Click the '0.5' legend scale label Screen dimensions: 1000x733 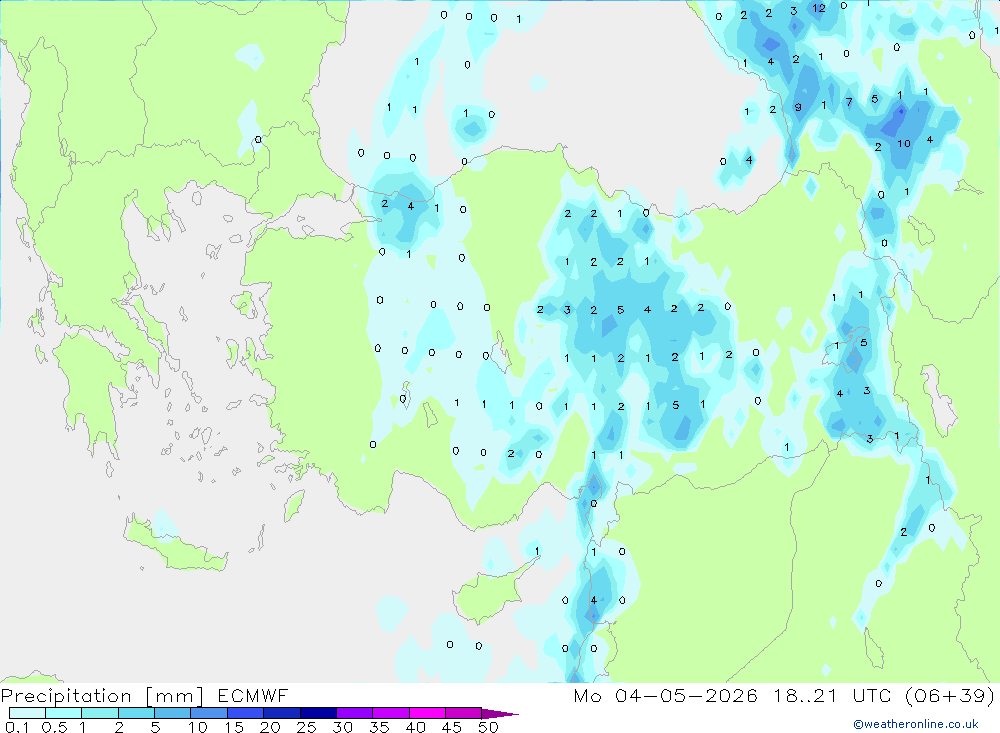click(x=54, y=727)
